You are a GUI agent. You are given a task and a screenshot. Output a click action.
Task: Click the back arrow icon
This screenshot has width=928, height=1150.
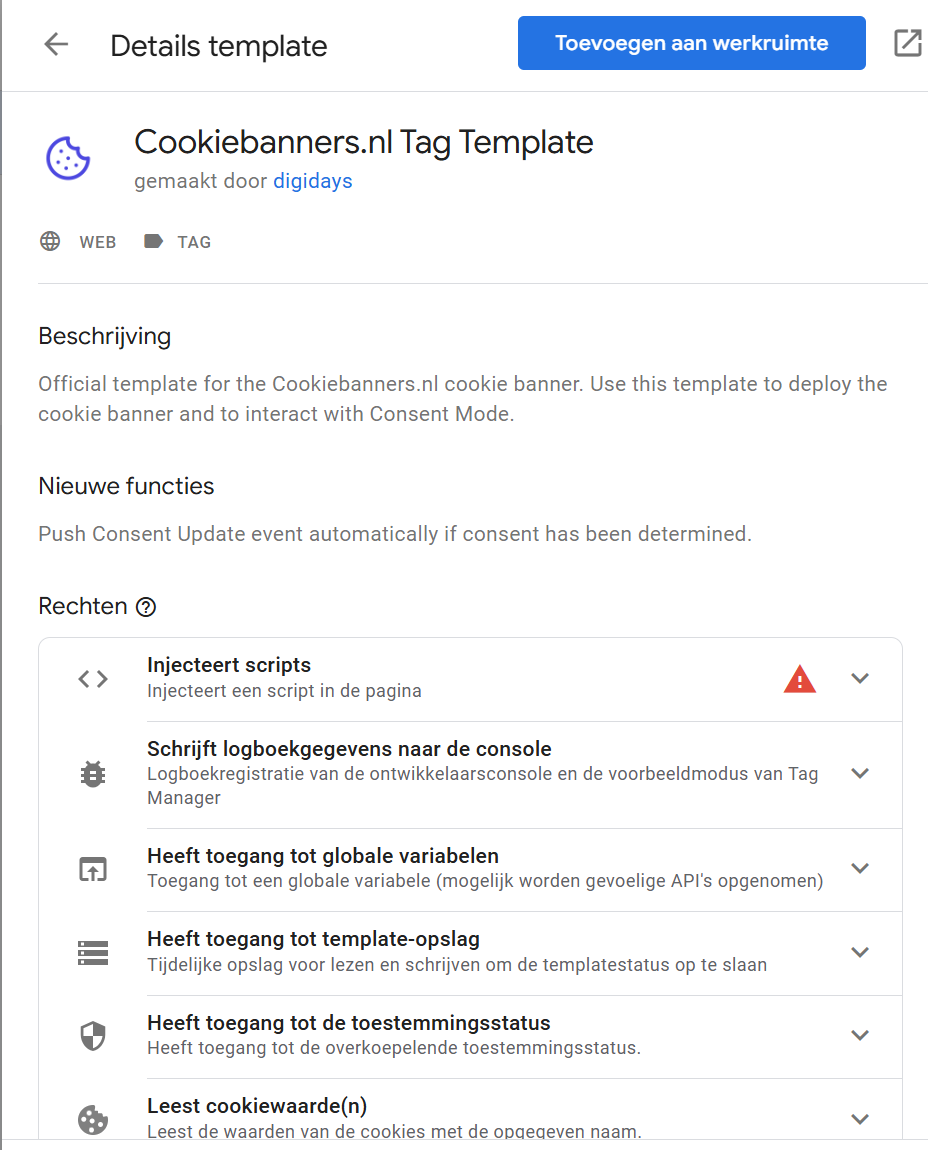coord(56,44)
